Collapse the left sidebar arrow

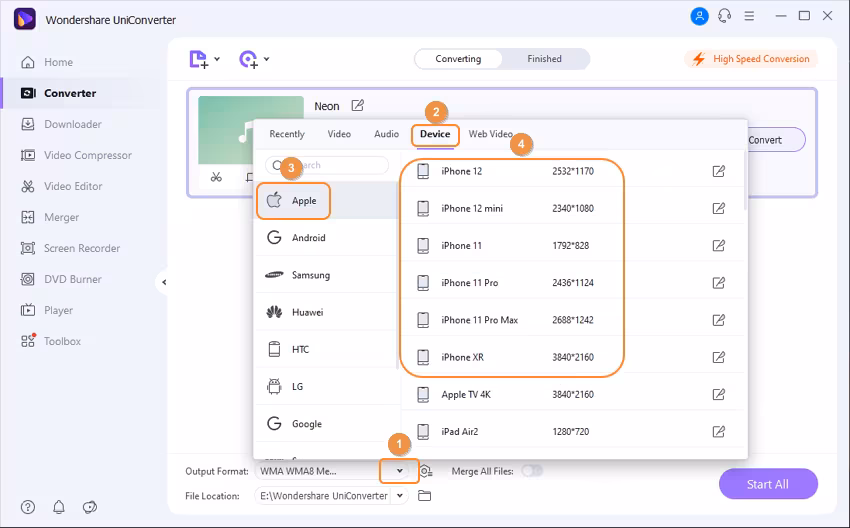[x=164, y=282]
